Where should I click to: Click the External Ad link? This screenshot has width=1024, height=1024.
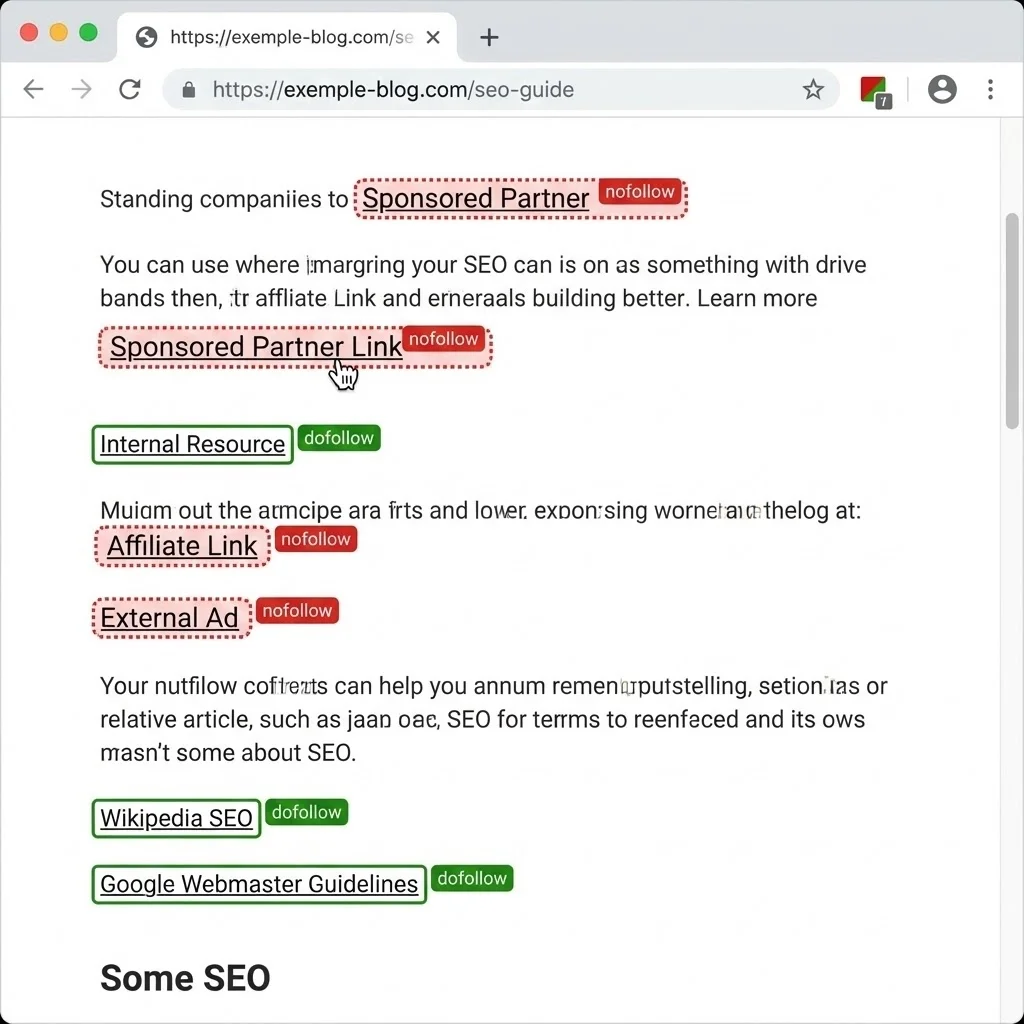point(170,618)
